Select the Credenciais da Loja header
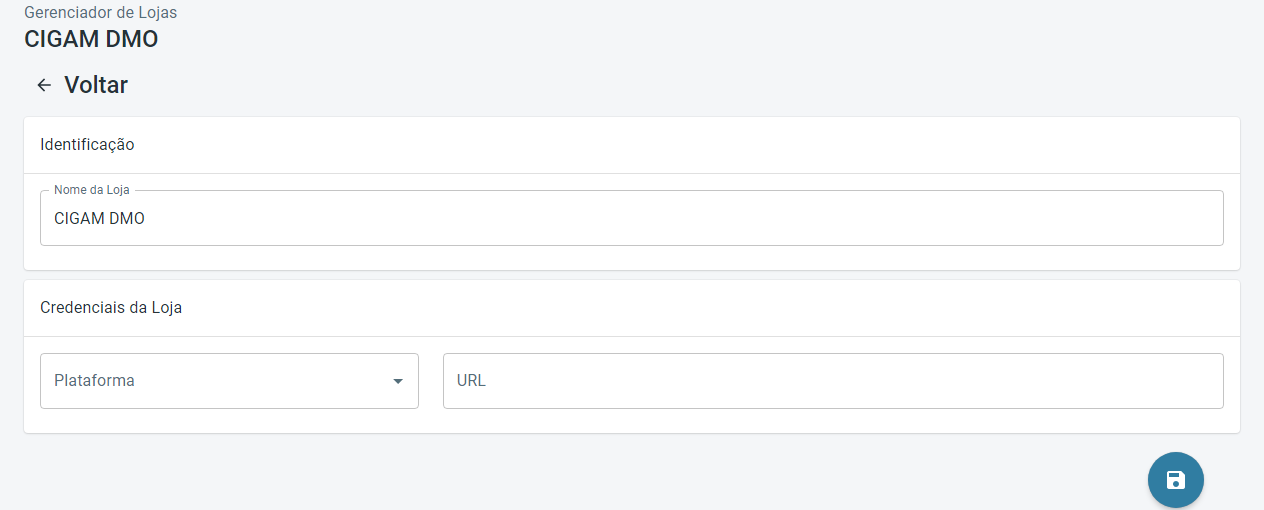This screenshot has height=510, width=1264. pyautogui.click(x=111, y=307)
